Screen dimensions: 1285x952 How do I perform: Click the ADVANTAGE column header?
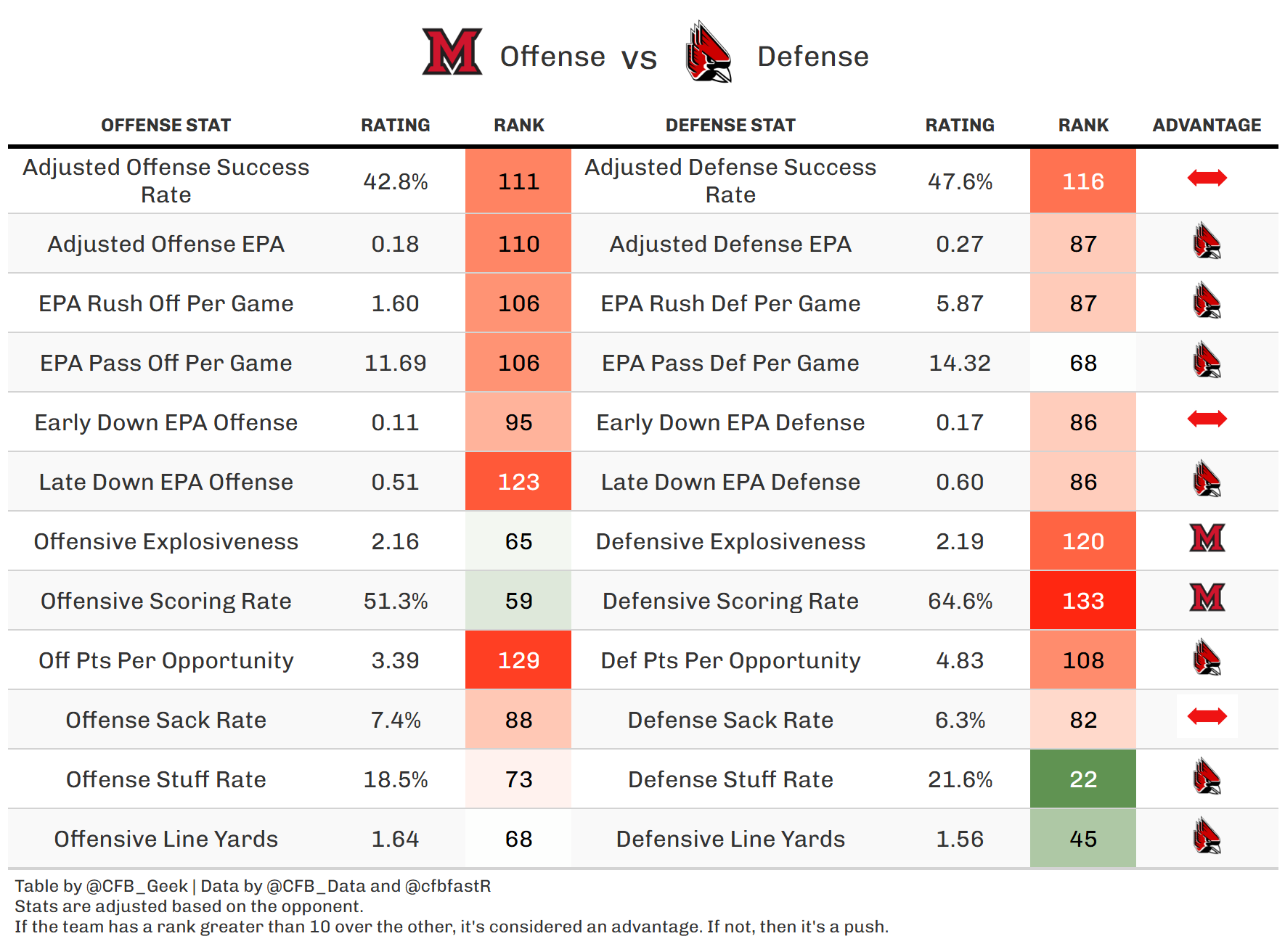coord(1207,126)
